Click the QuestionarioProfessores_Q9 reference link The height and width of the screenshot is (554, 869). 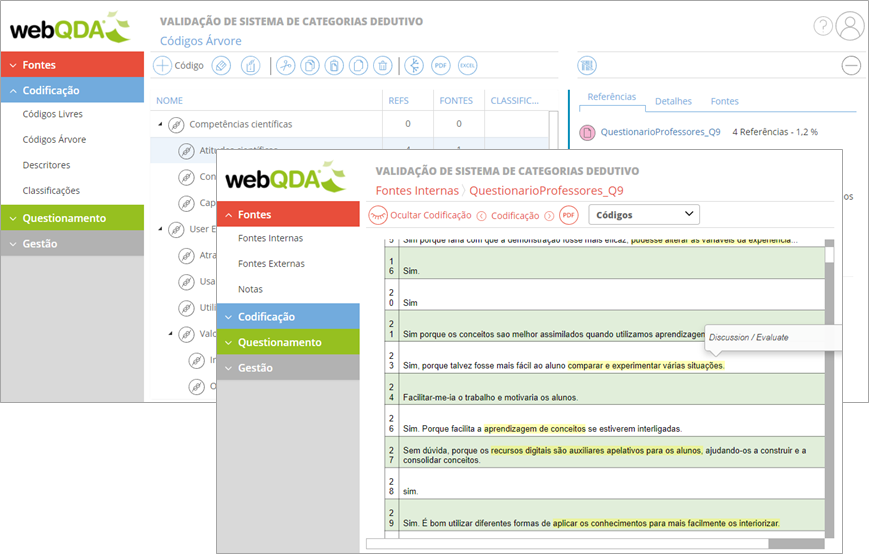(x=661, y=132)
